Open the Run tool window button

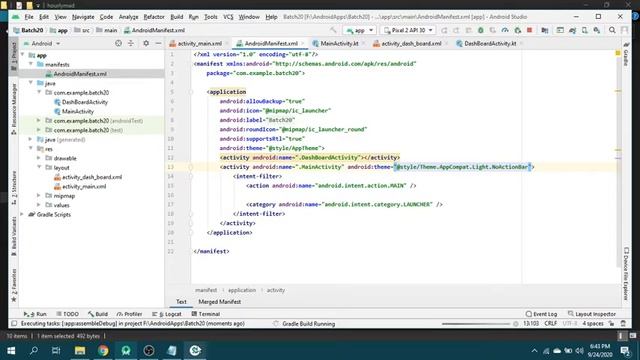pyautogui.click(x=36, y=314)
